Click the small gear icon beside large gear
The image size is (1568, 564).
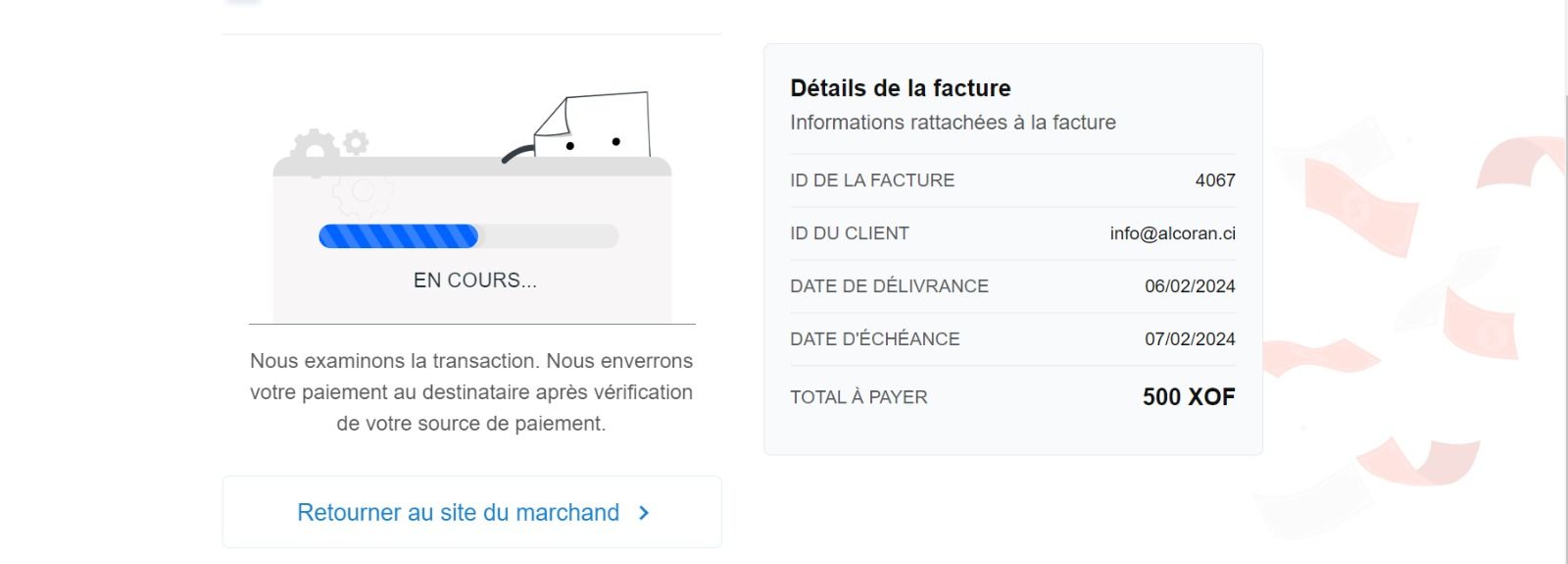point(356,142)
